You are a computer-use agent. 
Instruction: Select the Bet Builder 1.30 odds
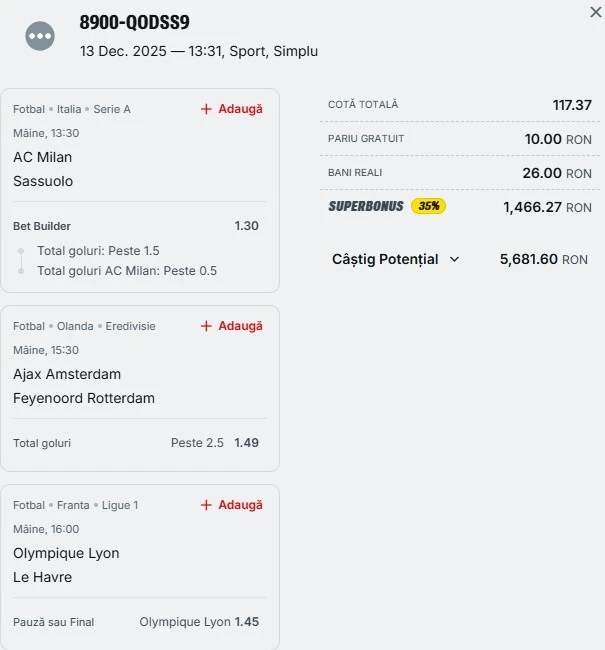(246, 226)
